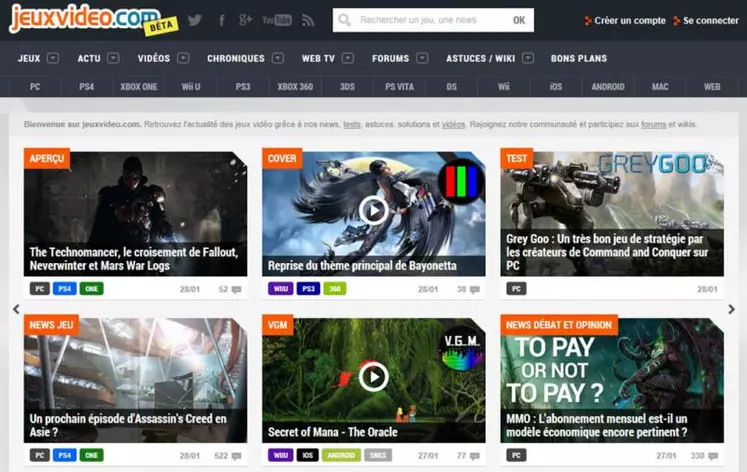Click PS4 tag under Technomancer article
This screenshot has width=747, height=472.
[x=65, y=289]
